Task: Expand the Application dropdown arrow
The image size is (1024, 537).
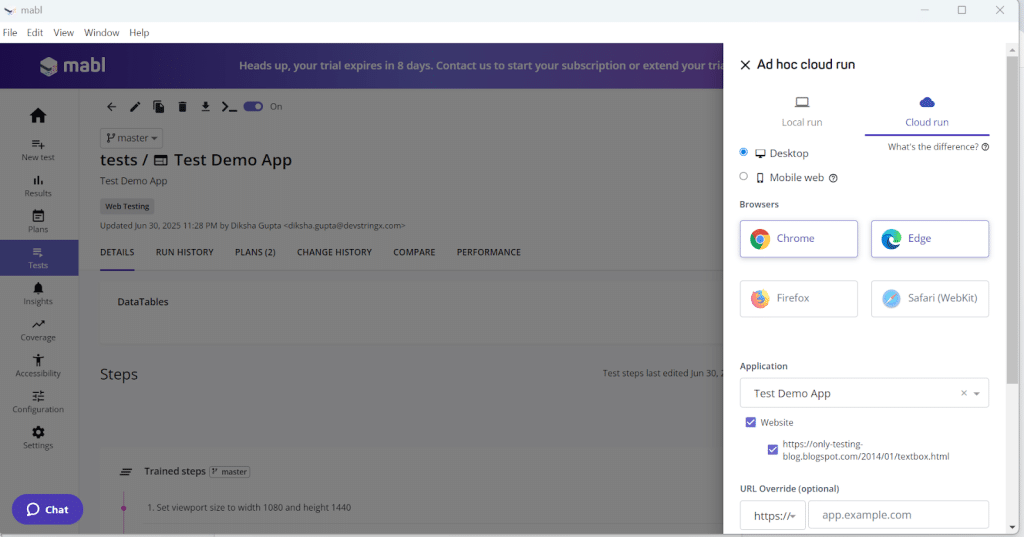Action: [x=976, y=393]
